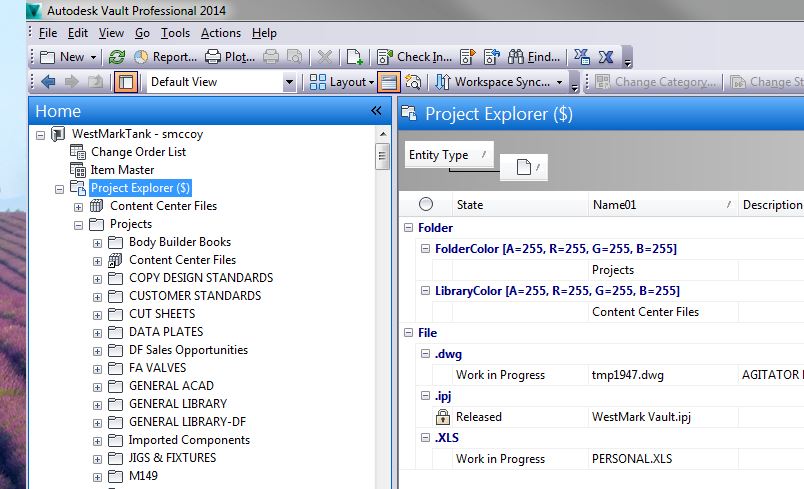Open the View menu
This screenshot has height=489, width=804.
point(111,33)
